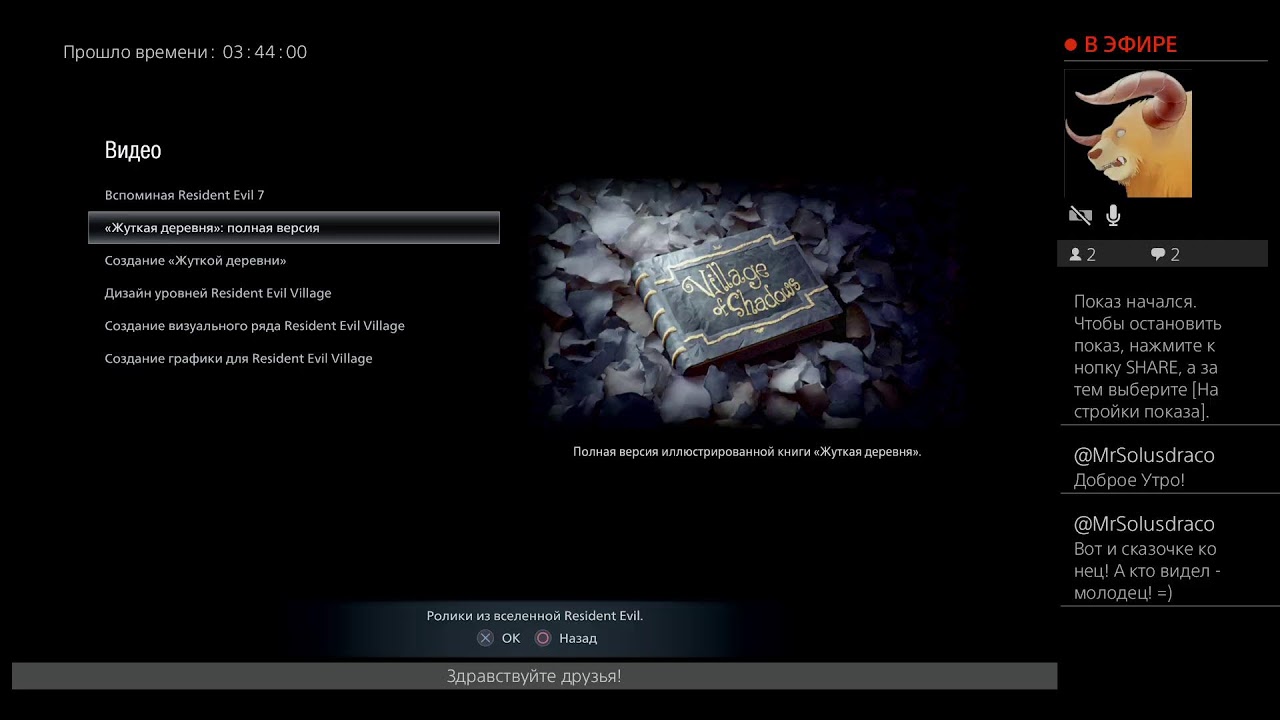Viewport: 1280px width, 720px height.
Task: Click the broadcaster horned lion avatar
Action: pos(1128,134)
